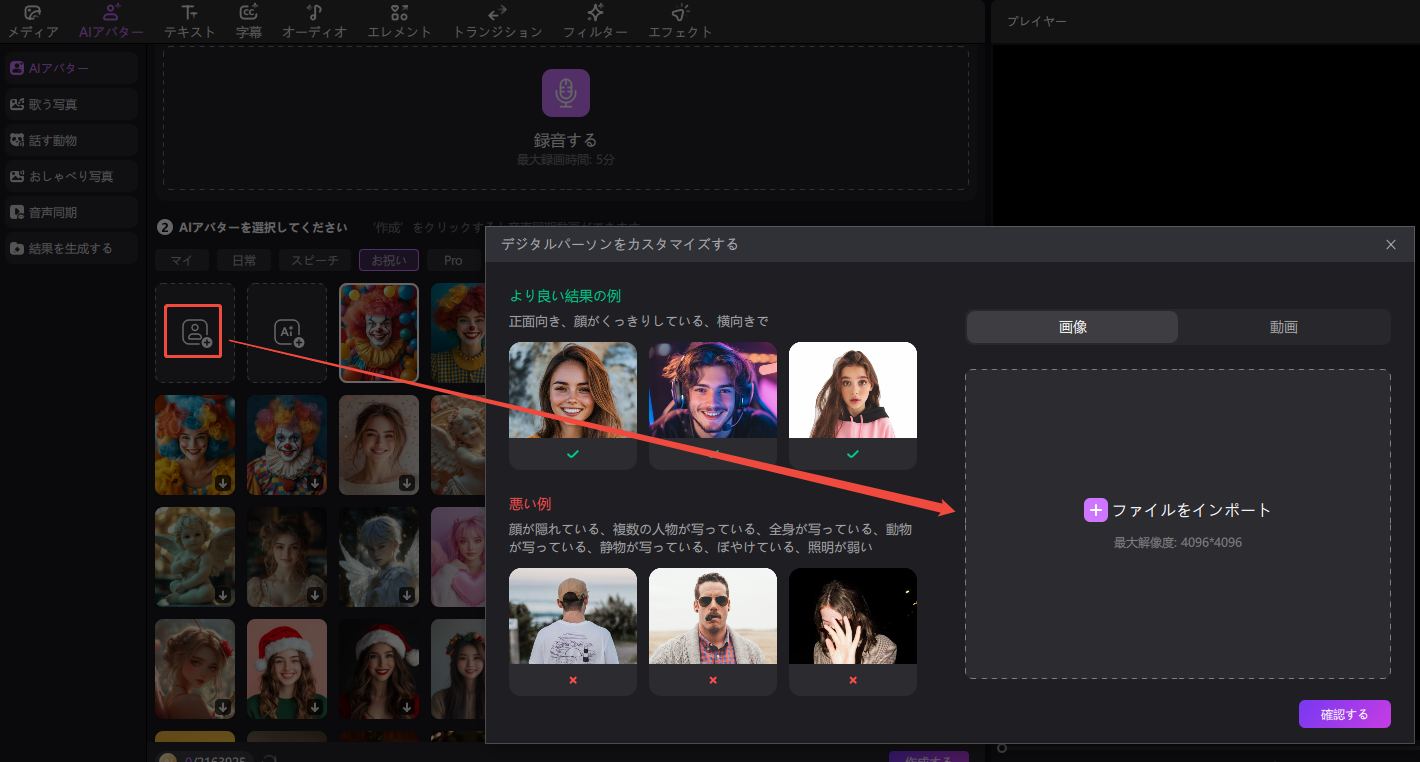Open the オーディオ tab
1420x762 pixels.
pyautogui.click(x=314, y=21)
